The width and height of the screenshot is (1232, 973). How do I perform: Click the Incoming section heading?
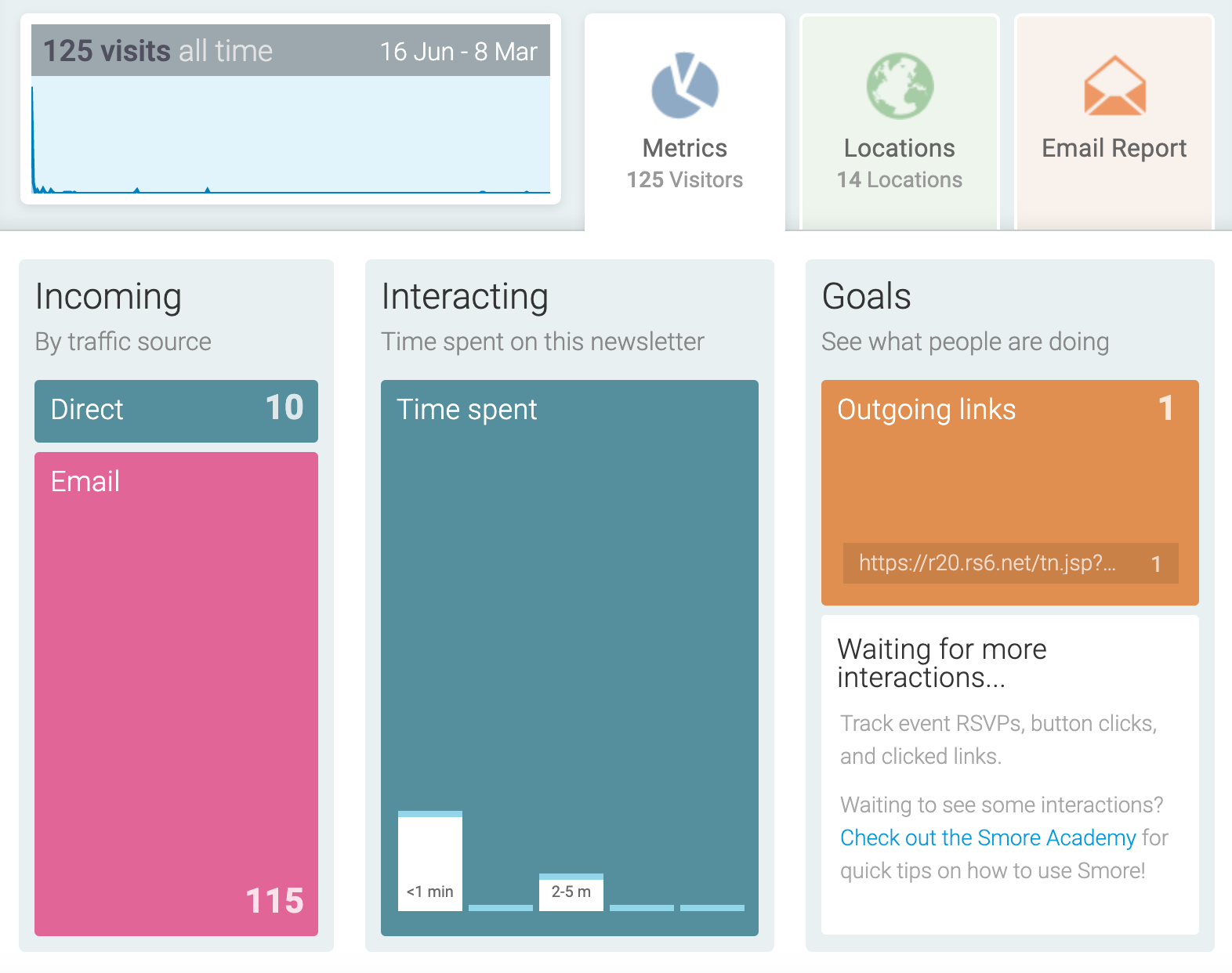[x=109, y=298]
